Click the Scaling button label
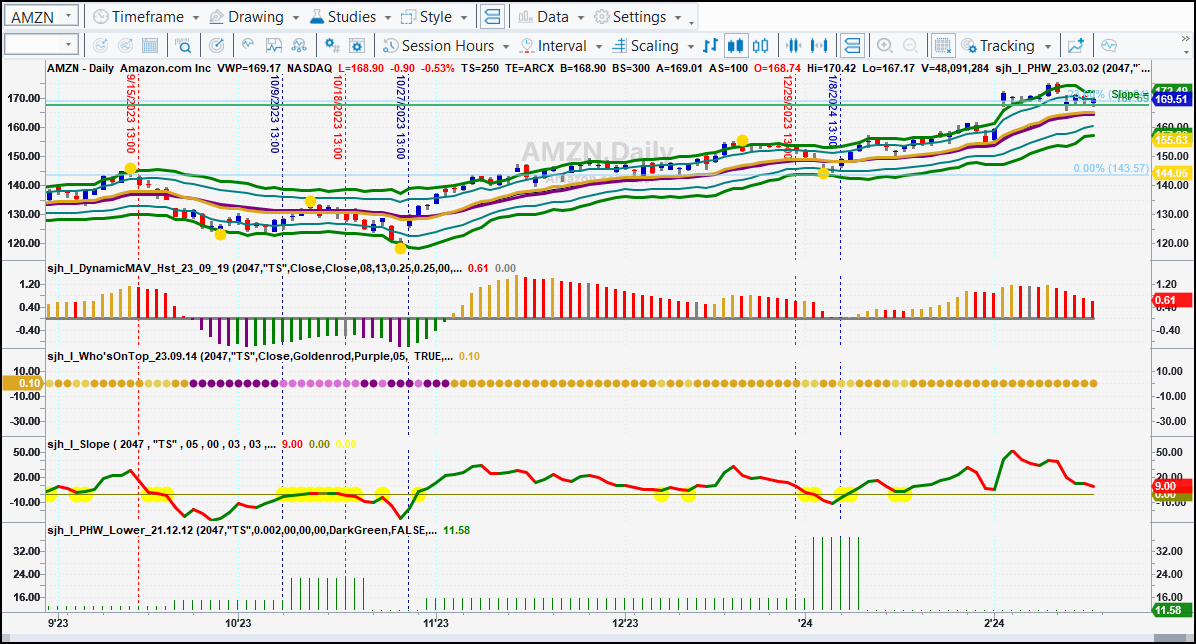This screenshot has height=644, width=1196. point(654,46)
